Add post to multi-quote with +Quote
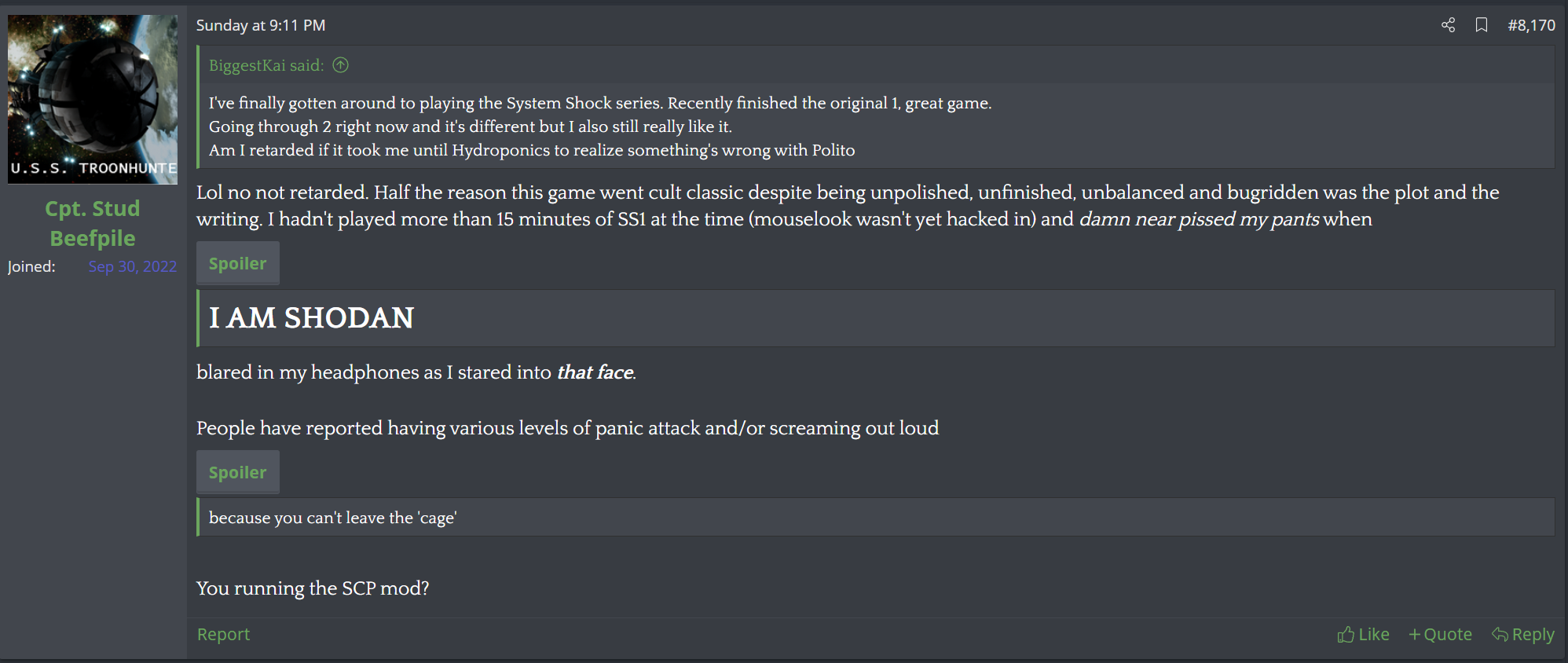The image size is (1568, 663). click(x=1440, y=634)
